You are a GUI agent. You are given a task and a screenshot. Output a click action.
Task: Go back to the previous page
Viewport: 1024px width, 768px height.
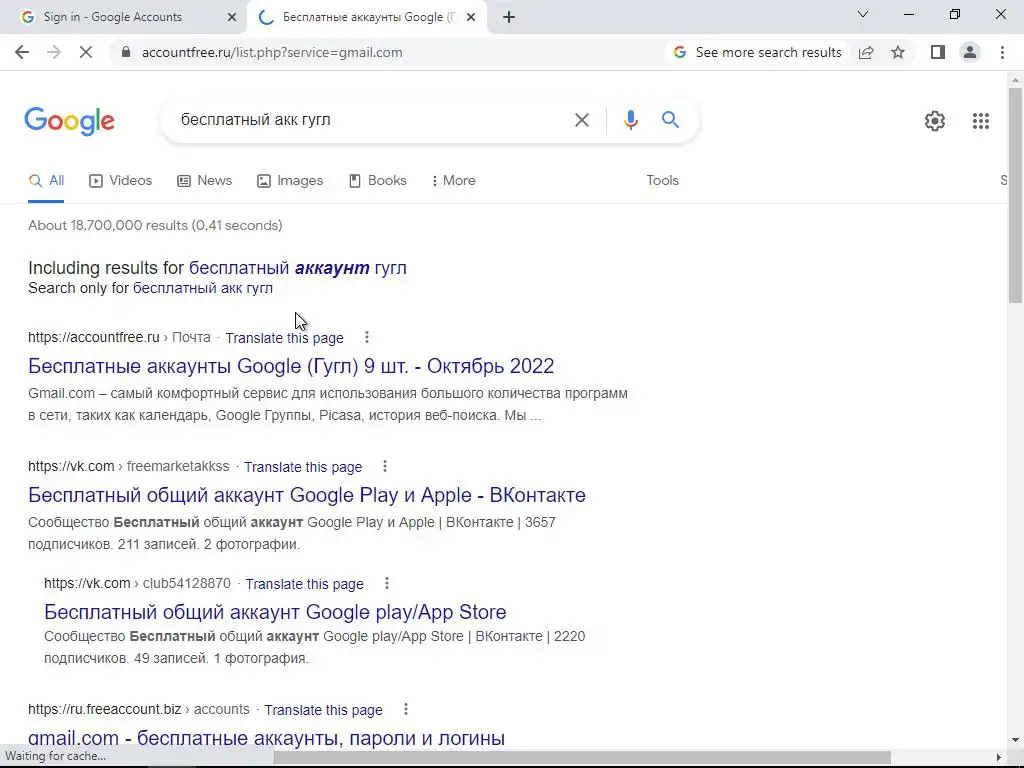(x=22, y=52)
